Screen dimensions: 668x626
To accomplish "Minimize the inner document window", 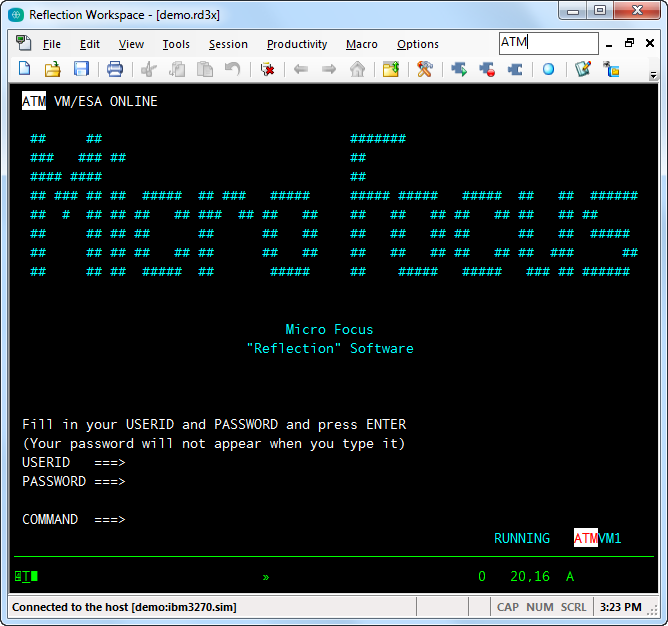I will (609, 43).
